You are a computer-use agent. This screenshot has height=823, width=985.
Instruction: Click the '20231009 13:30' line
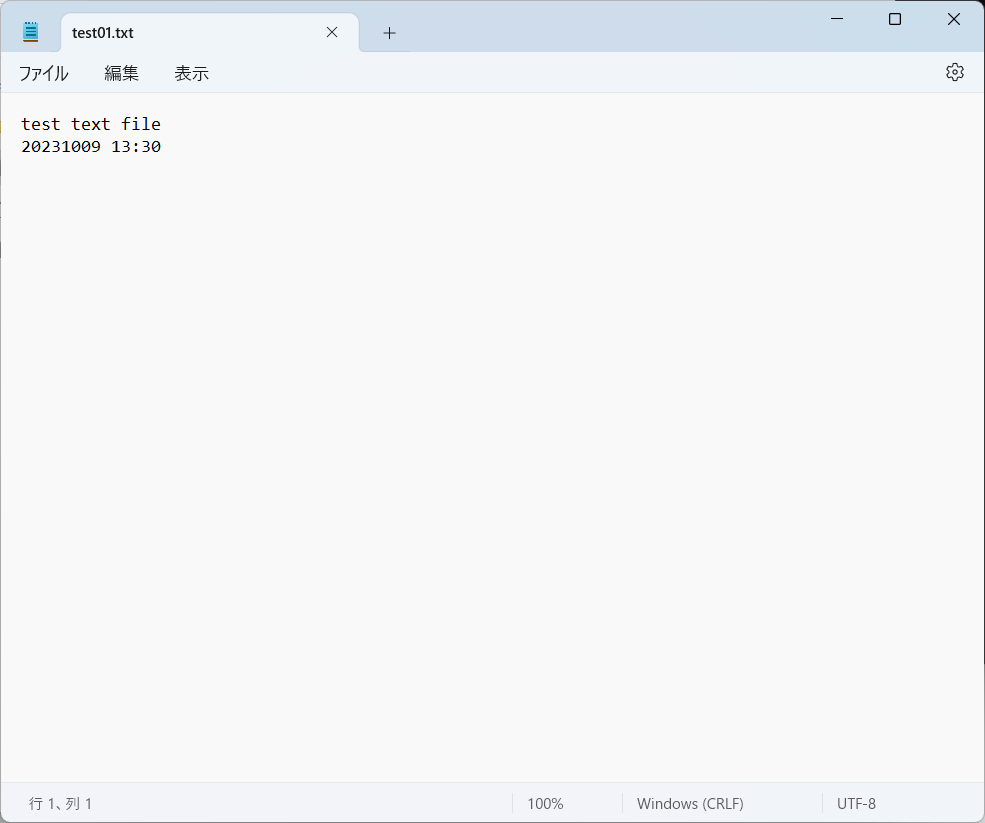(91, 146)
